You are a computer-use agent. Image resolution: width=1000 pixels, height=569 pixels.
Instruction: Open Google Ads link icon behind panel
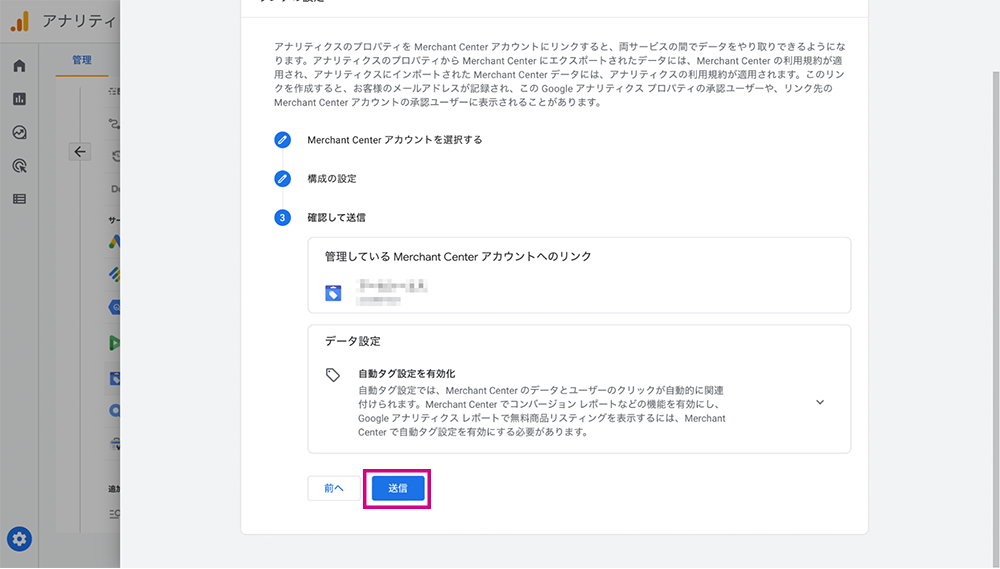pos(114,242)
